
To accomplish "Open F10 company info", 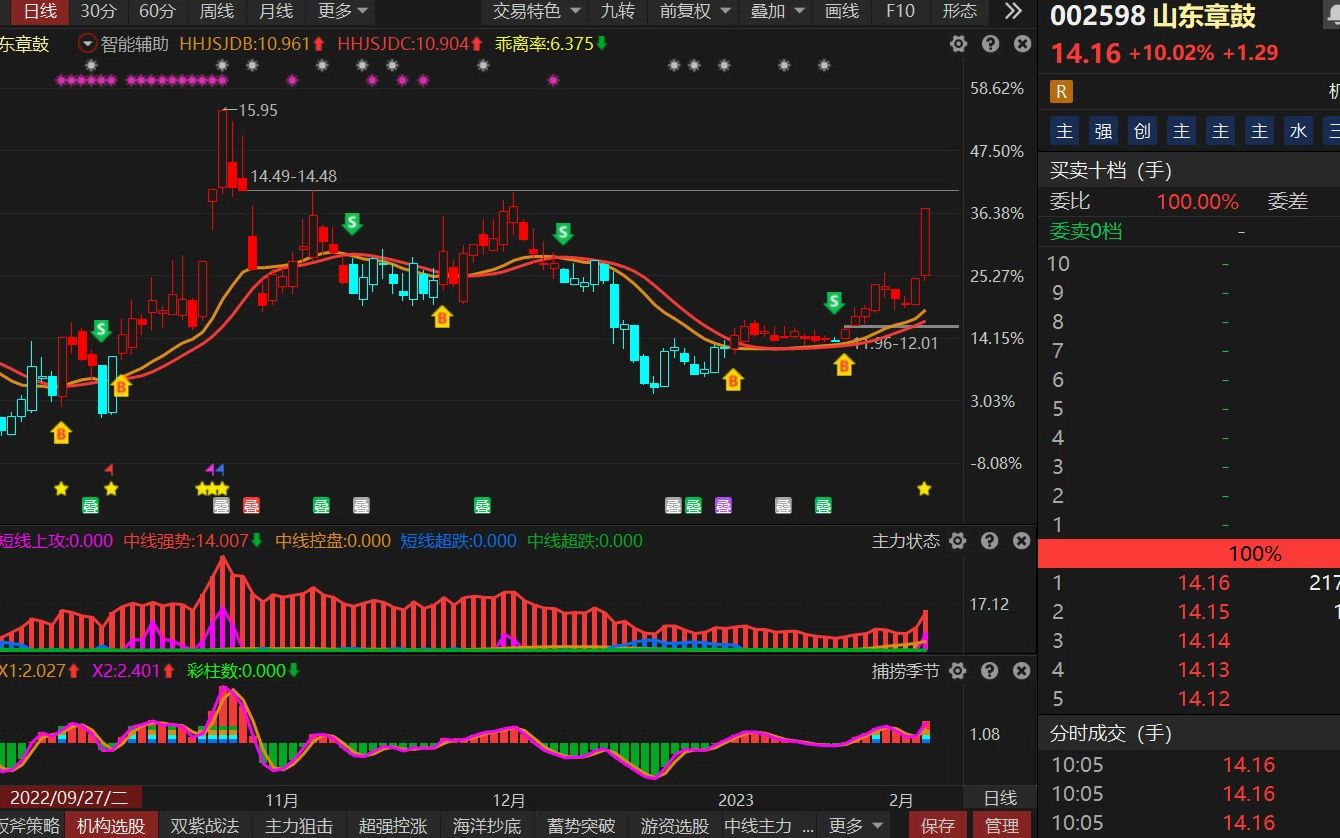I will (x=900, y=11).
